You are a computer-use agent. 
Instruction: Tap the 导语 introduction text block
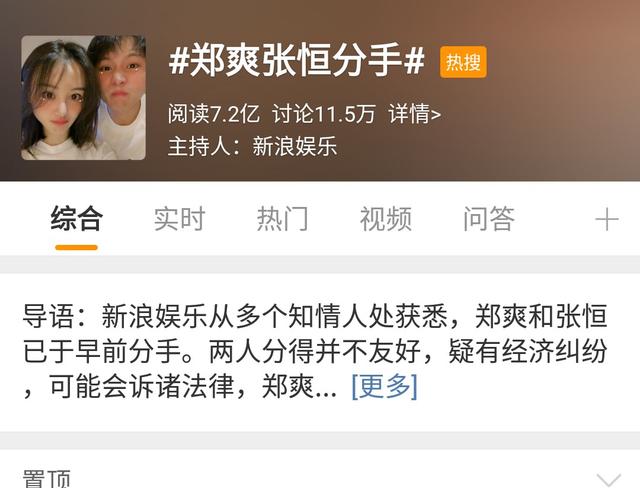[x=315, y=352]
